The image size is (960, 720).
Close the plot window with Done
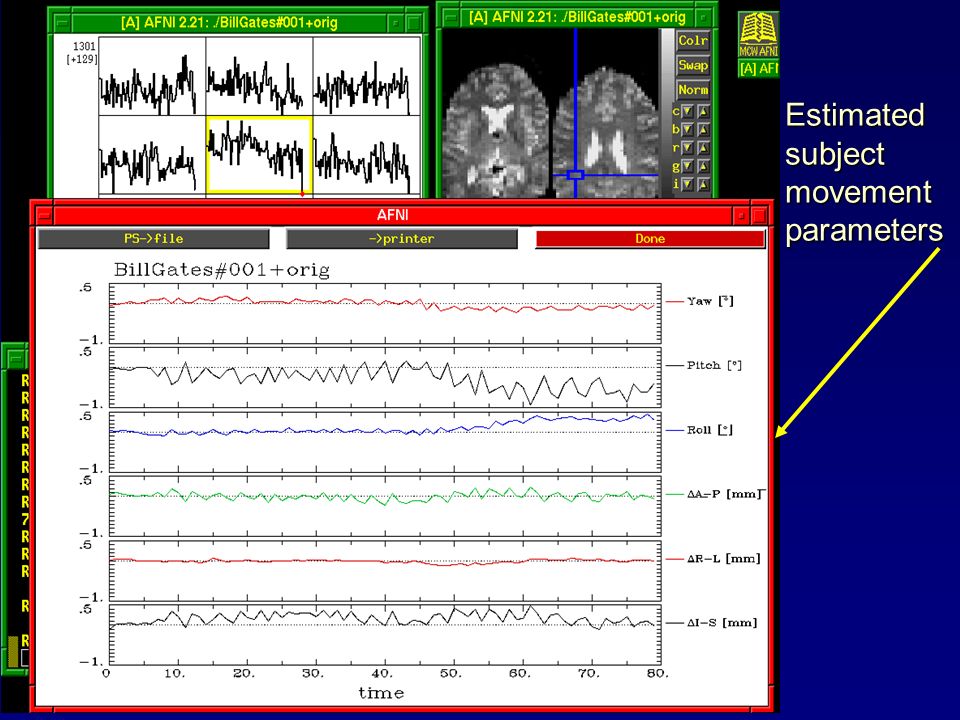pos(650,239)
